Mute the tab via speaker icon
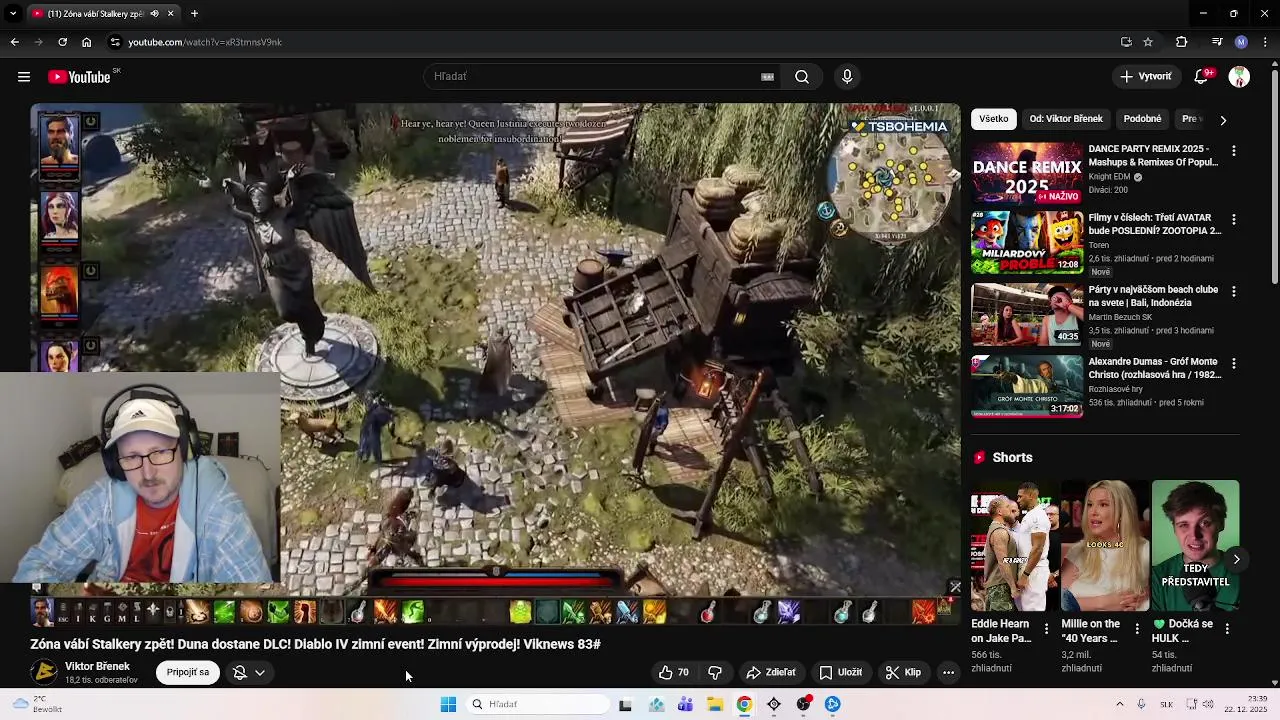 (x=154, y=14)
